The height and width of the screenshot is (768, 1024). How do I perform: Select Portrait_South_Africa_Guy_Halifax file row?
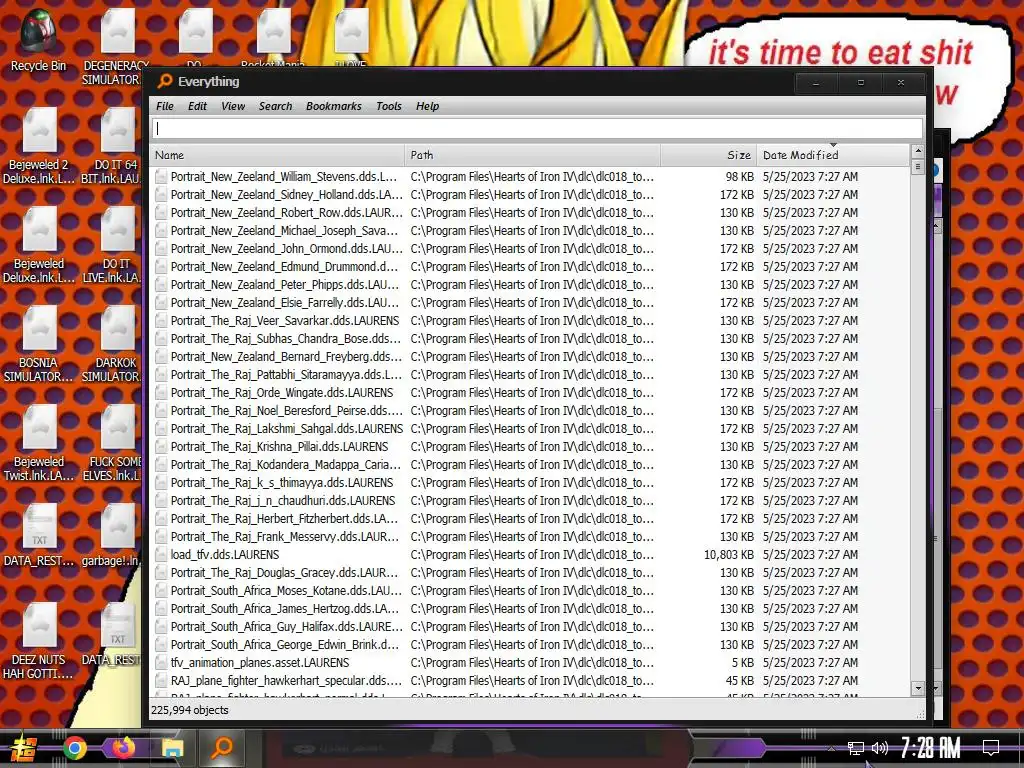530,626
